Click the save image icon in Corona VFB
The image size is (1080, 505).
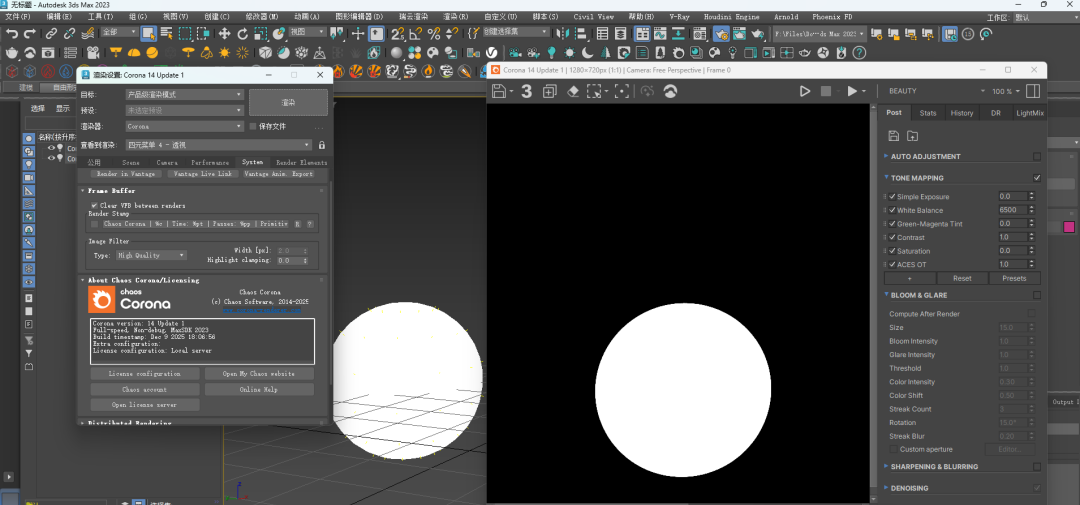coord(500,91)
